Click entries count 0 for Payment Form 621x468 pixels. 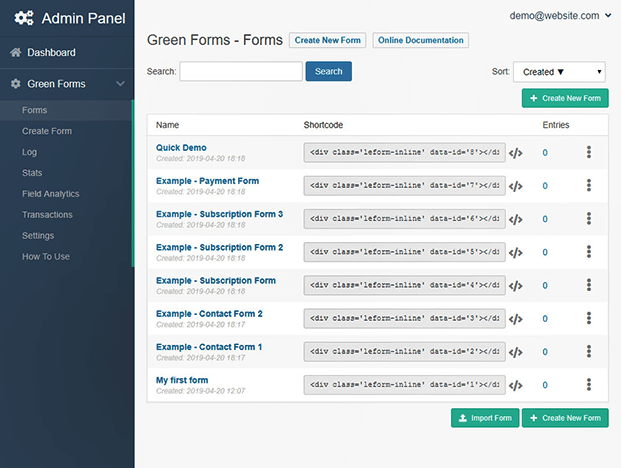tap(545, 186)
